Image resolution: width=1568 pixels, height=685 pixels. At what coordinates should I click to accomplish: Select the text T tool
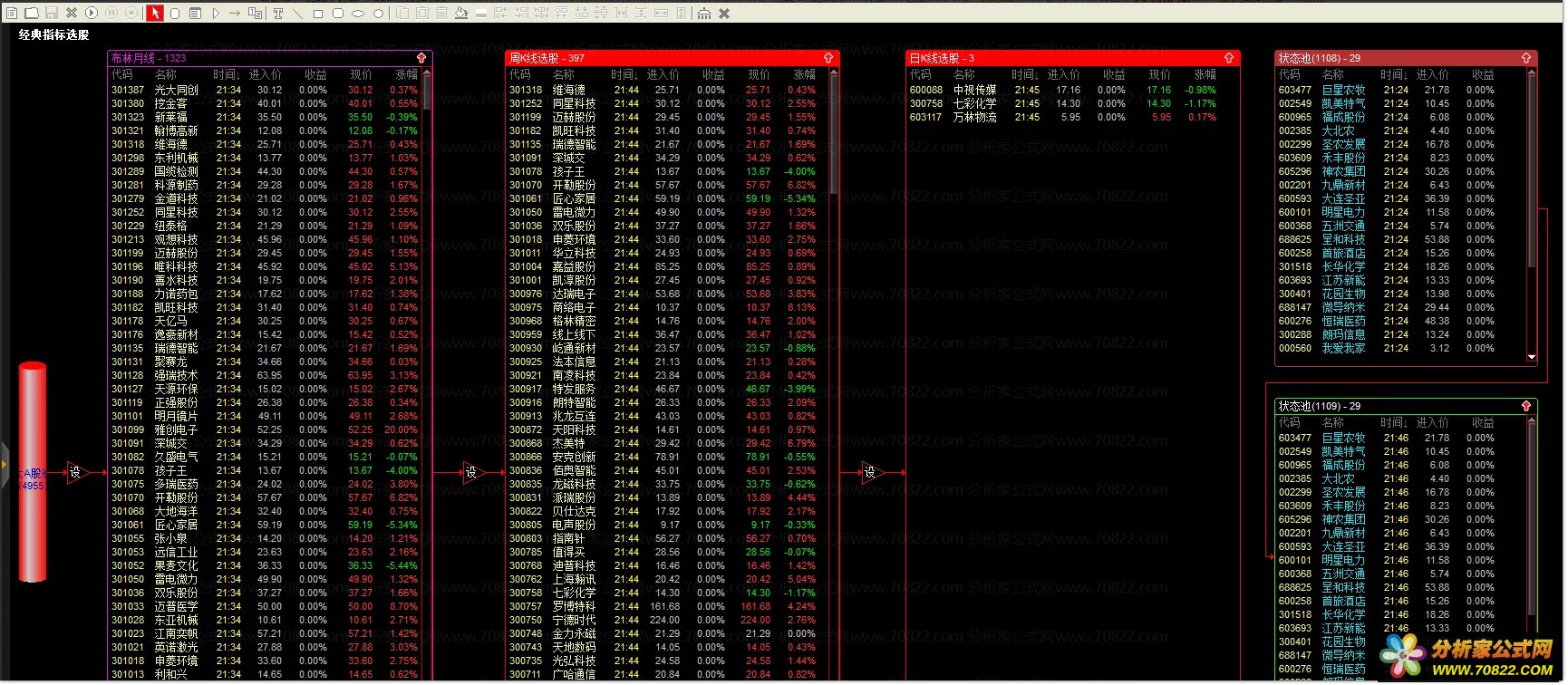[x=278, y=13]
